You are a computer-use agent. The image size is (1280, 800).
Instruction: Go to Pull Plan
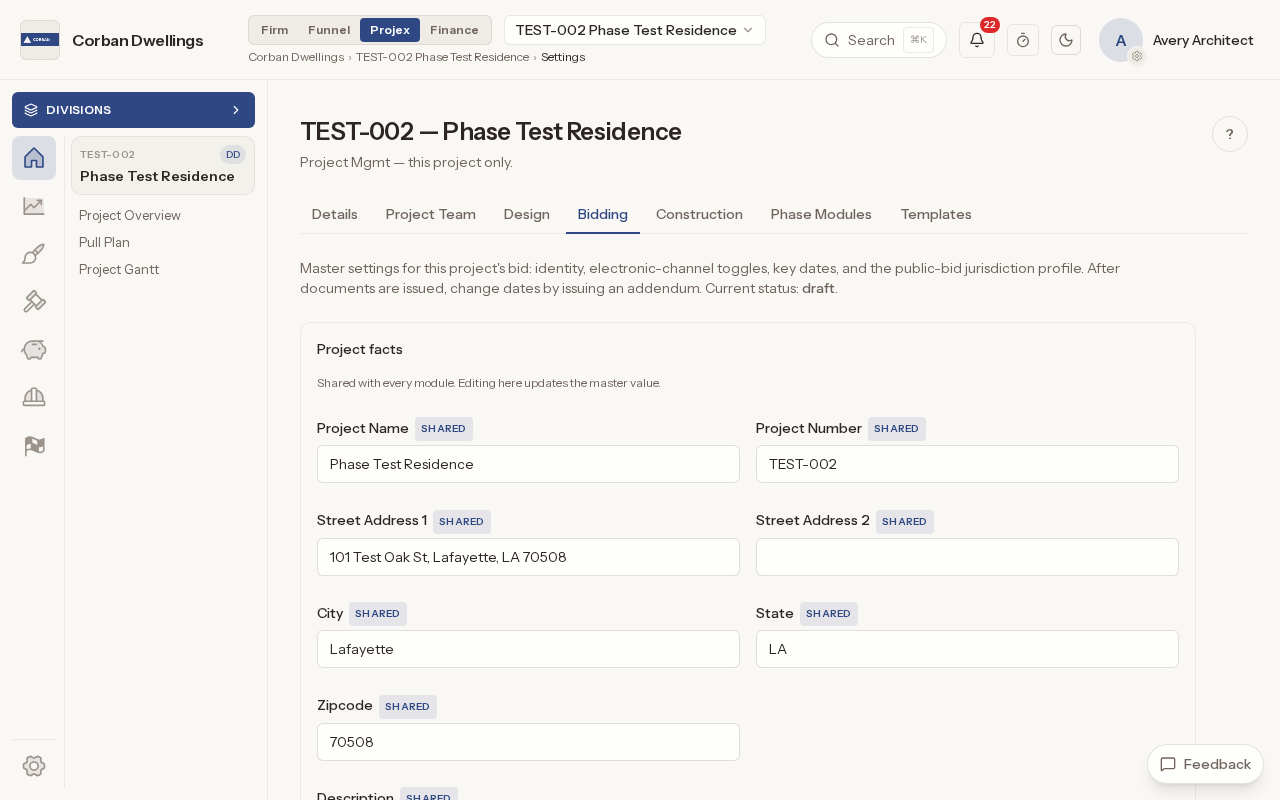(104, 242)
